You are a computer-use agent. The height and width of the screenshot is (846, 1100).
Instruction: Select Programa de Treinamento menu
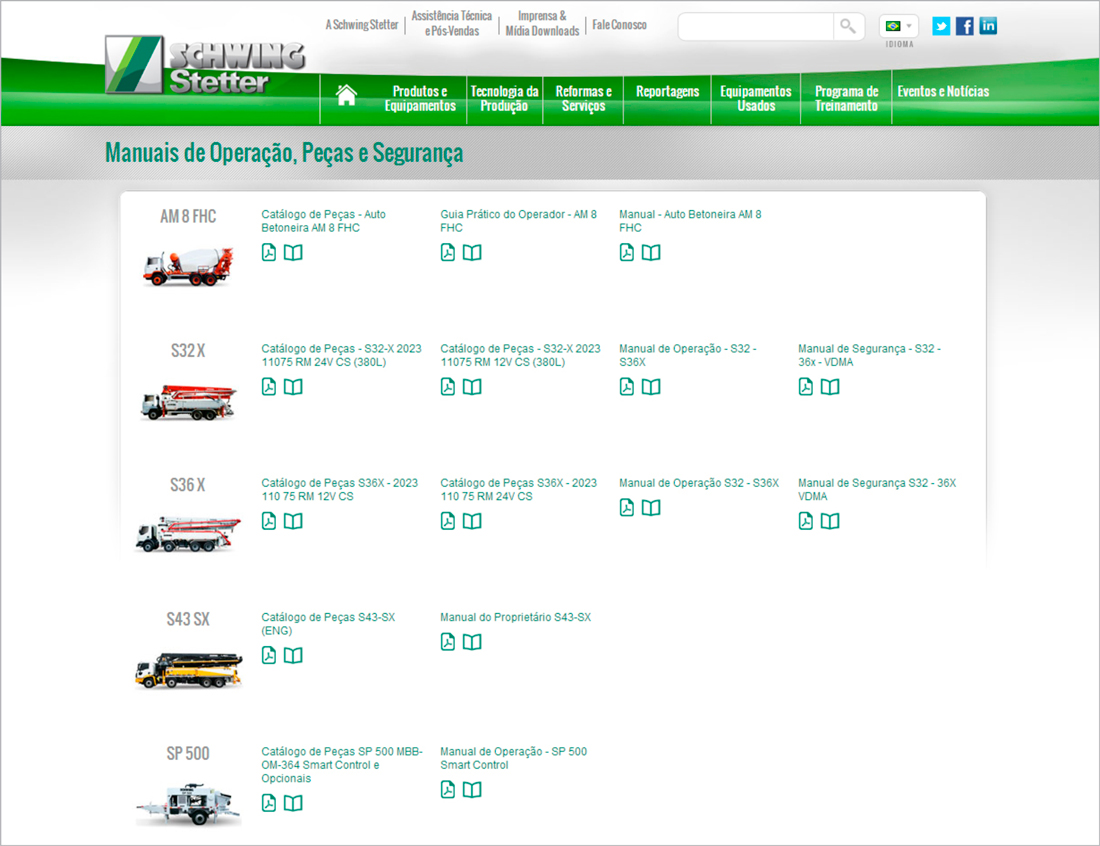846,99
